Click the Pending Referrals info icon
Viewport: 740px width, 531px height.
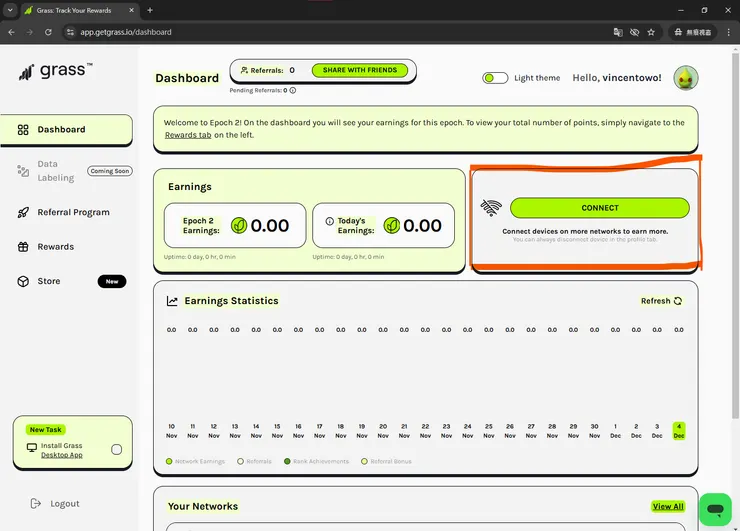click(293, 91)
